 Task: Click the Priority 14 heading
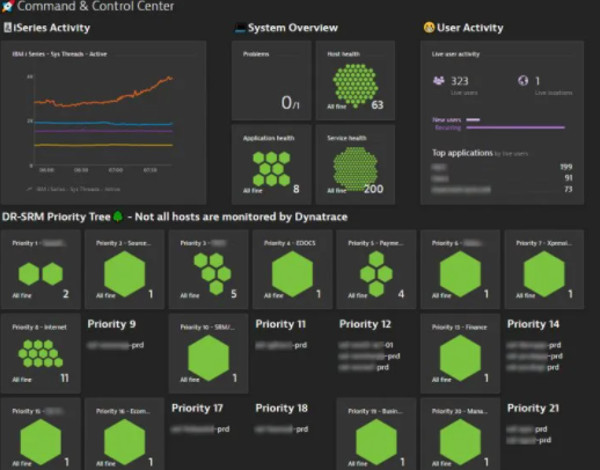click(x=533, y=324)
